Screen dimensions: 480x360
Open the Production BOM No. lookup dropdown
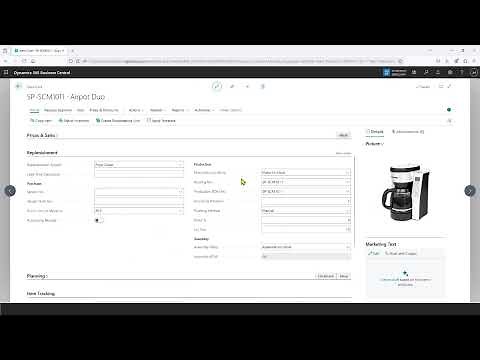tap(348, 192)
